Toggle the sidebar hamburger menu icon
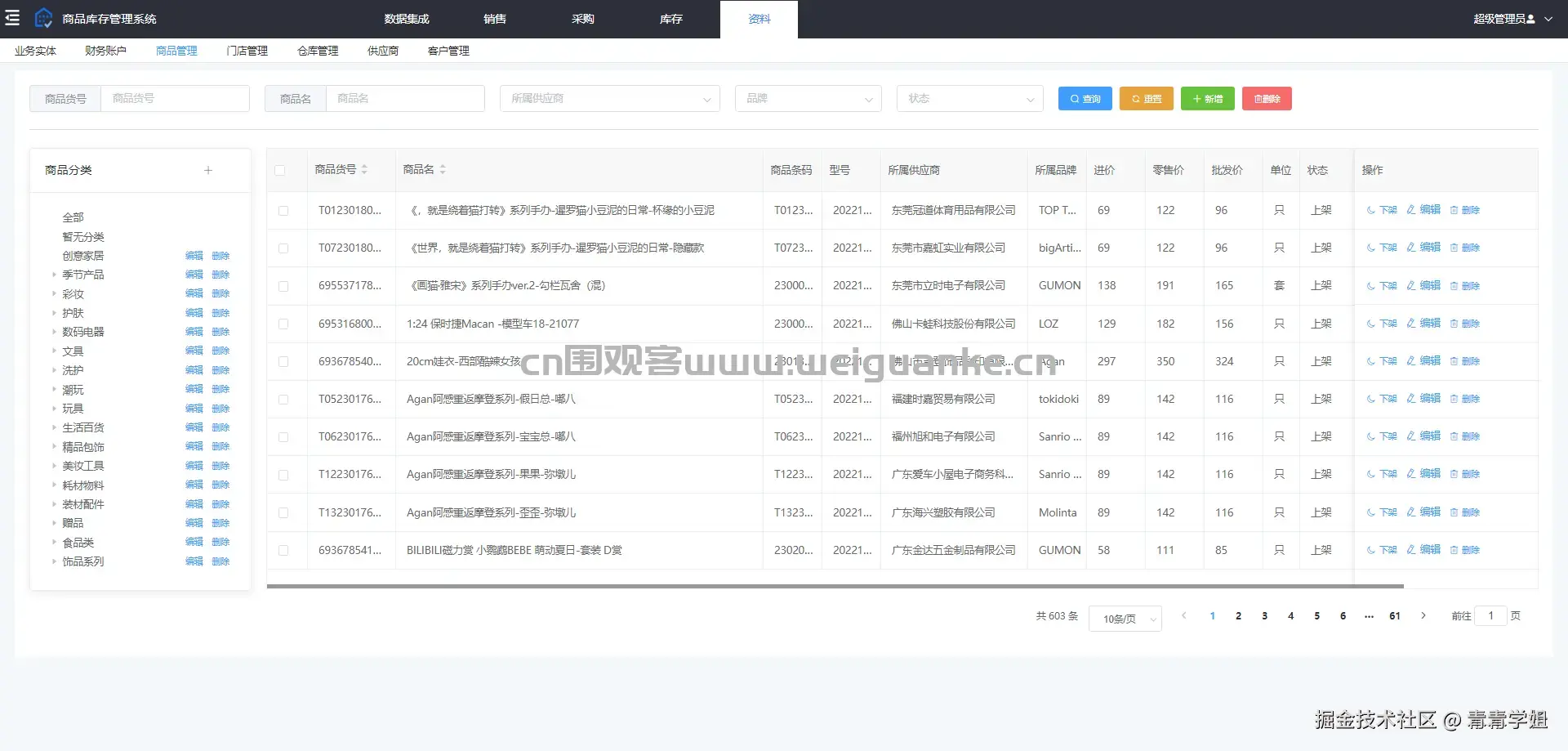Image resolution: width=1568 pixels, height=751 pixels. tap(12, 18)
